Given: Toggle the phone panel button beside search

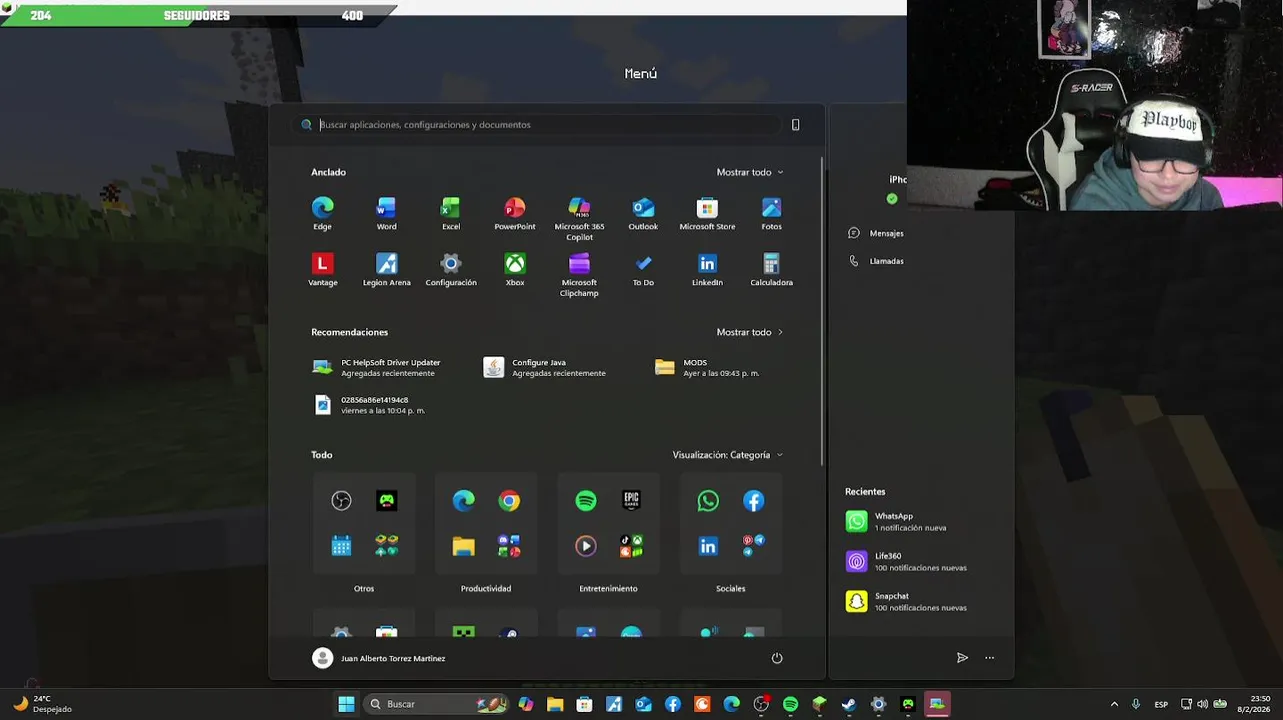Looking at the screenshot, I should pos(796,125).
